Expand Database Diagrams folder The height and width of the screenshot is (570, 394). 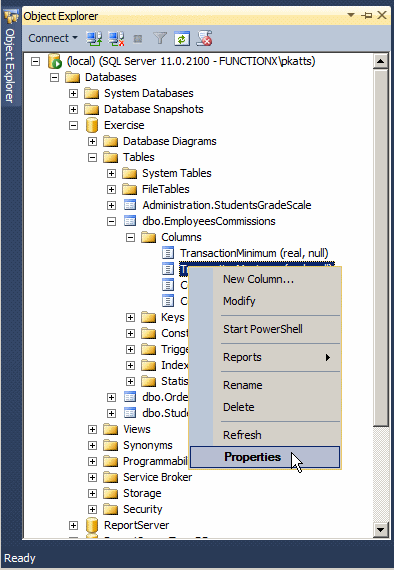[92, 141]
